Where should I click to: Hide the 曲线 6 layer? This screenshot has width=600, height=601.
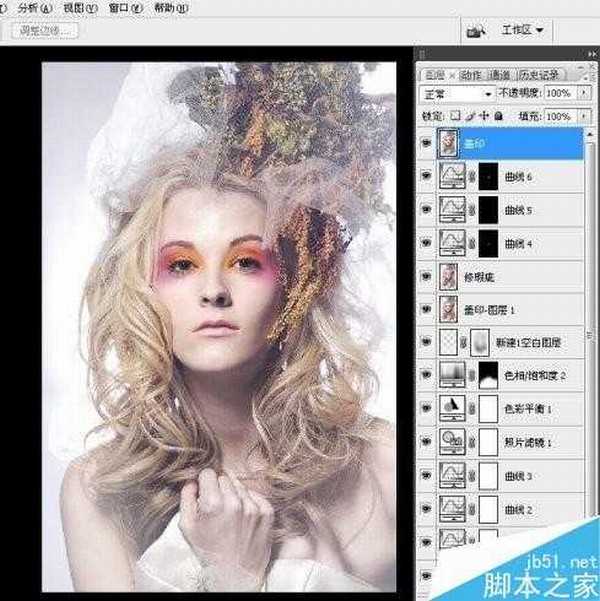coord(428,180)
